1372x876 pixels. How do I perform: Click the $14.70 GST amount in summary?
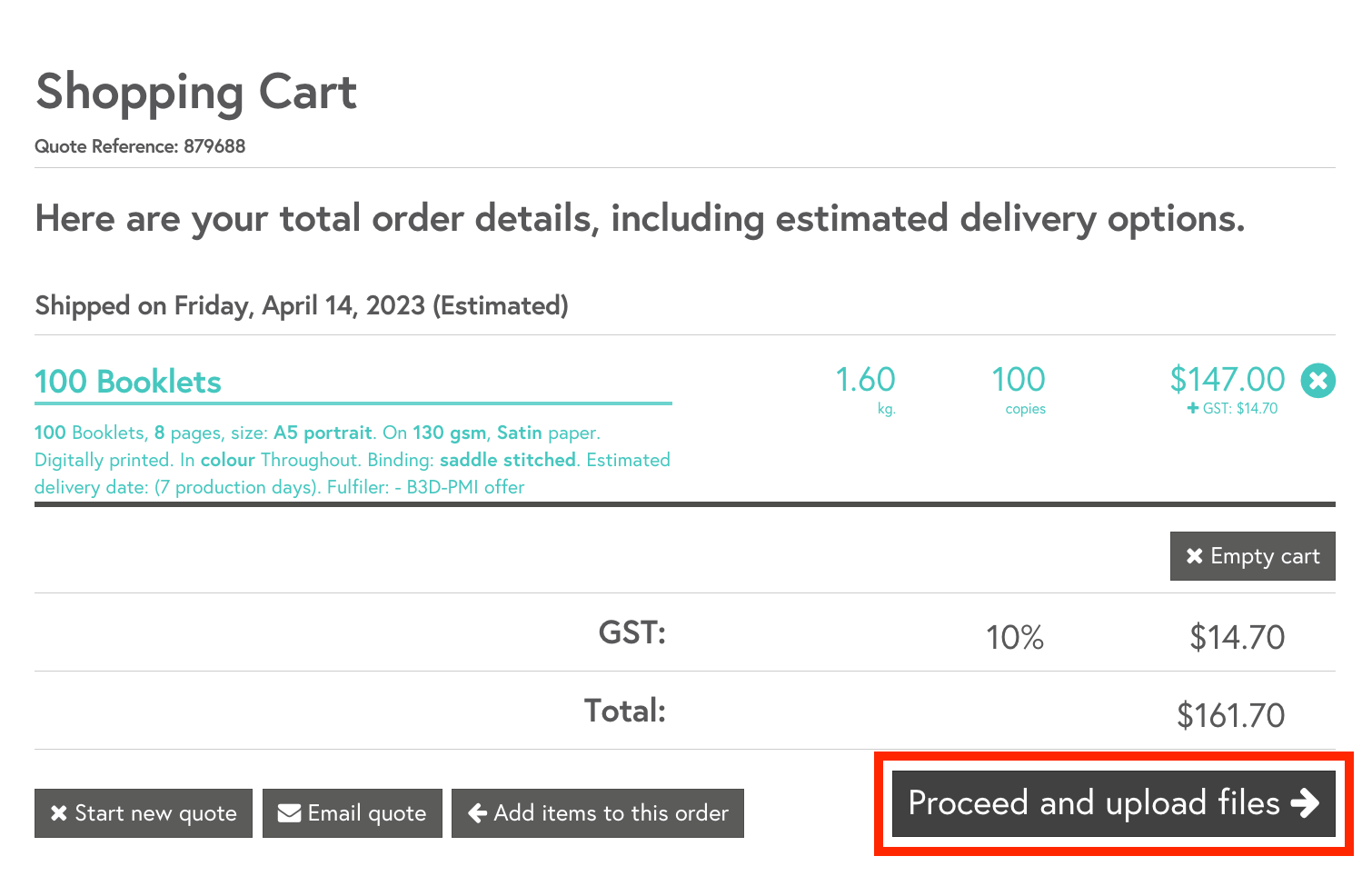point(1237,638)
